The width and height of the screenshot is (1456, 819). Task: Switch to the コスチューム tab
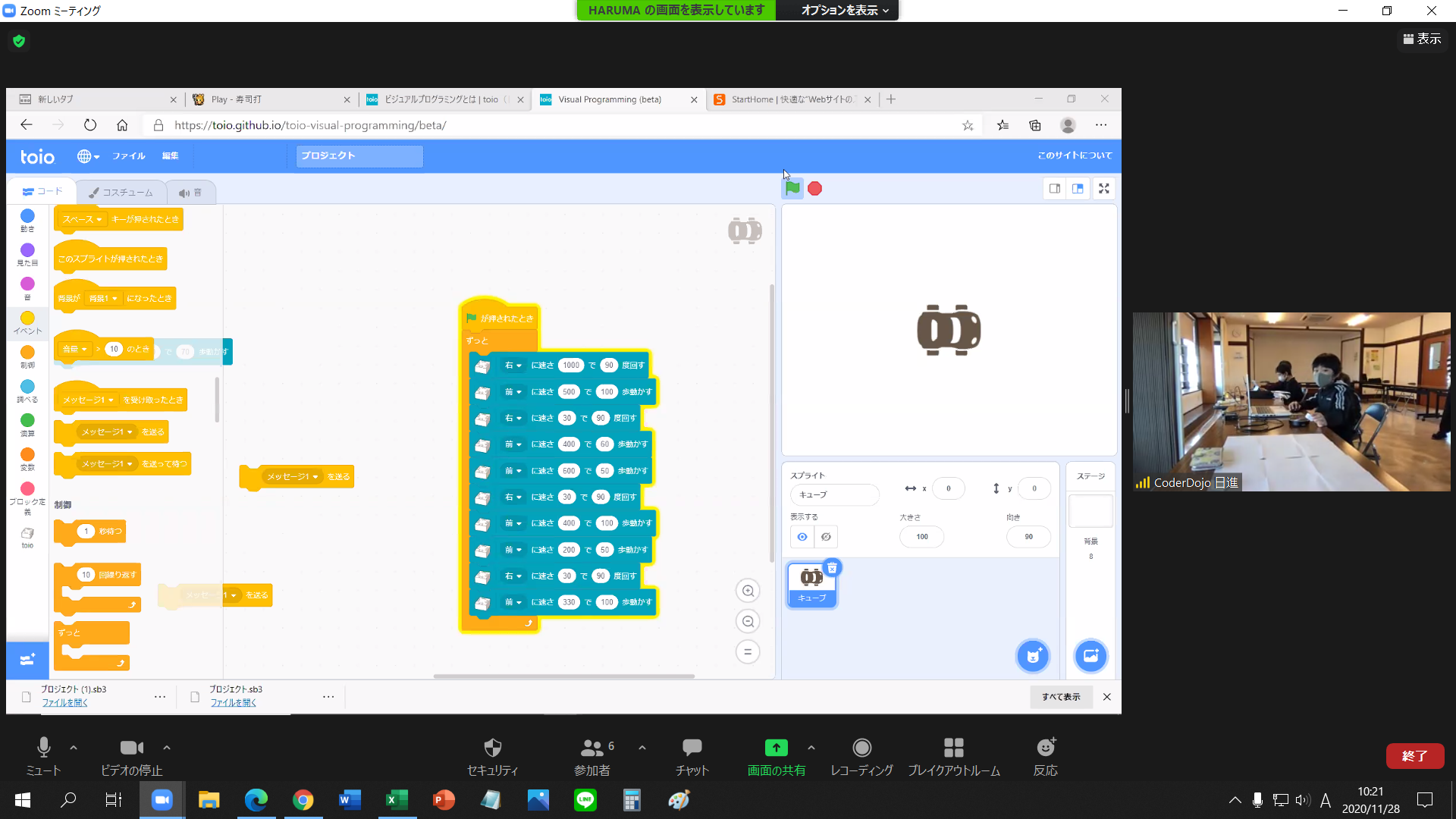click(x=120, y=193)
